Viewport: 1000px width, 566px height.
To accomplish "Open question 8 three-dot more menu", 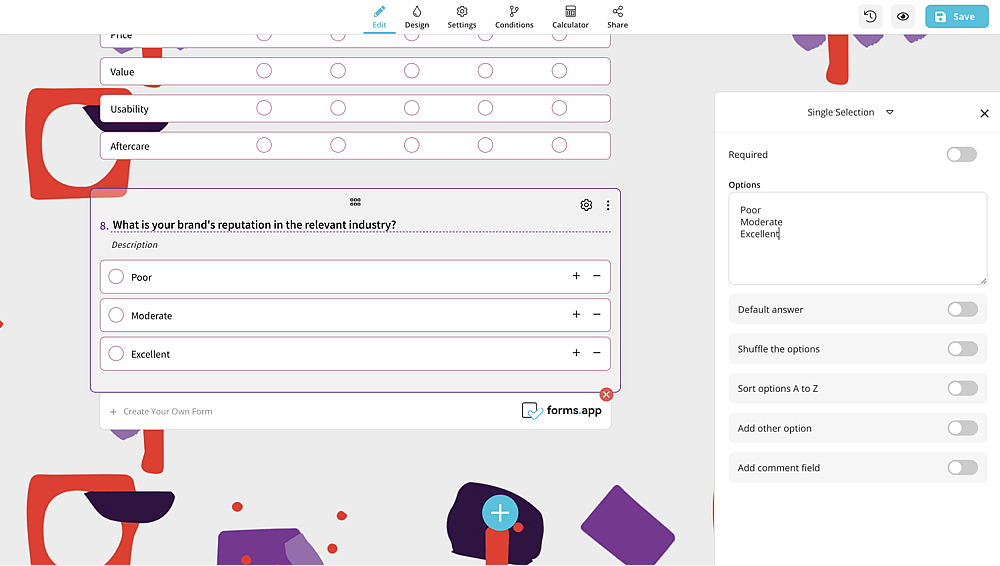I will (608, 205).
